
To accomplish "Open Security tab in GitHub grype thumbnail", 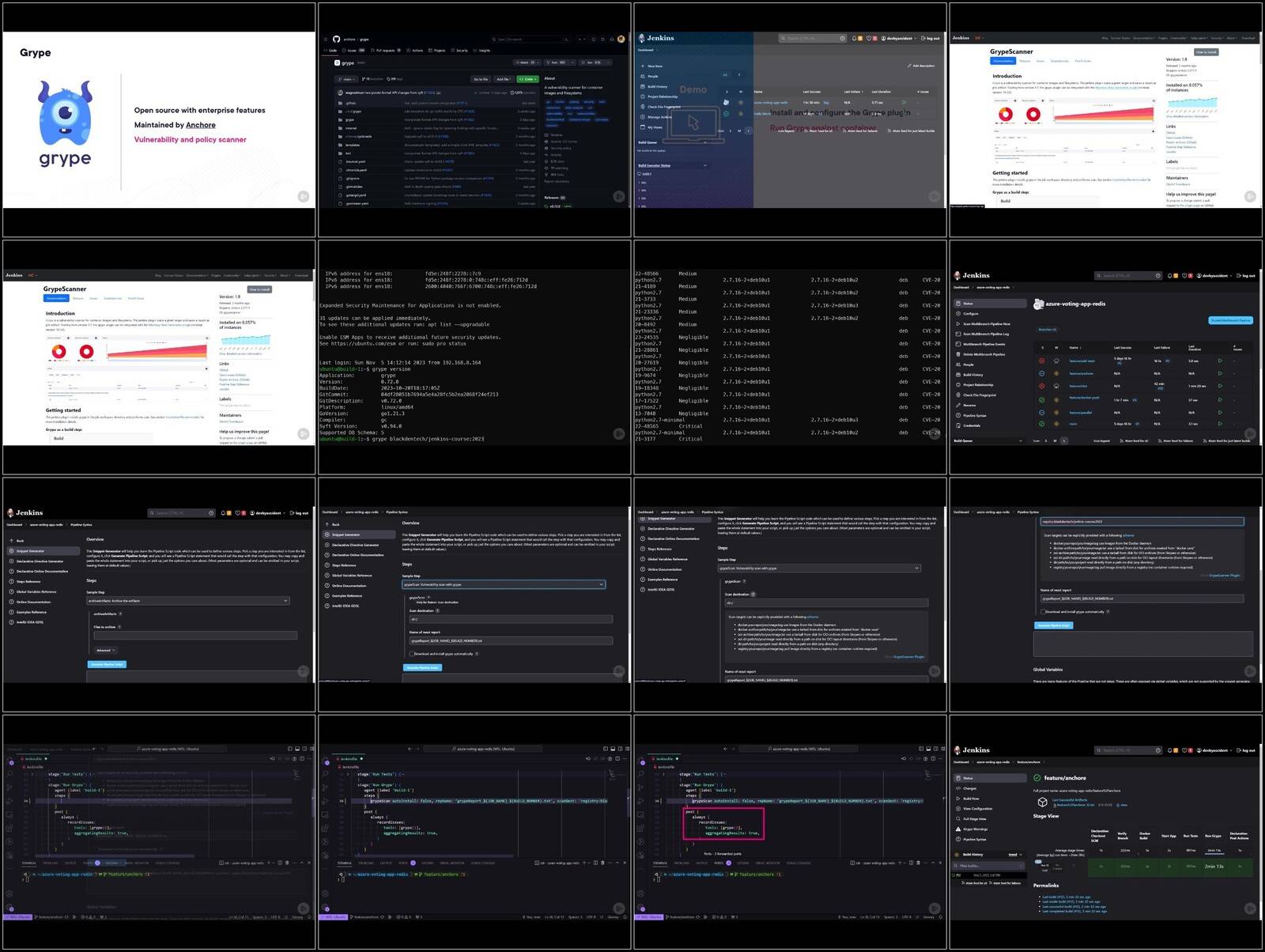I will (x=459, y=51).
